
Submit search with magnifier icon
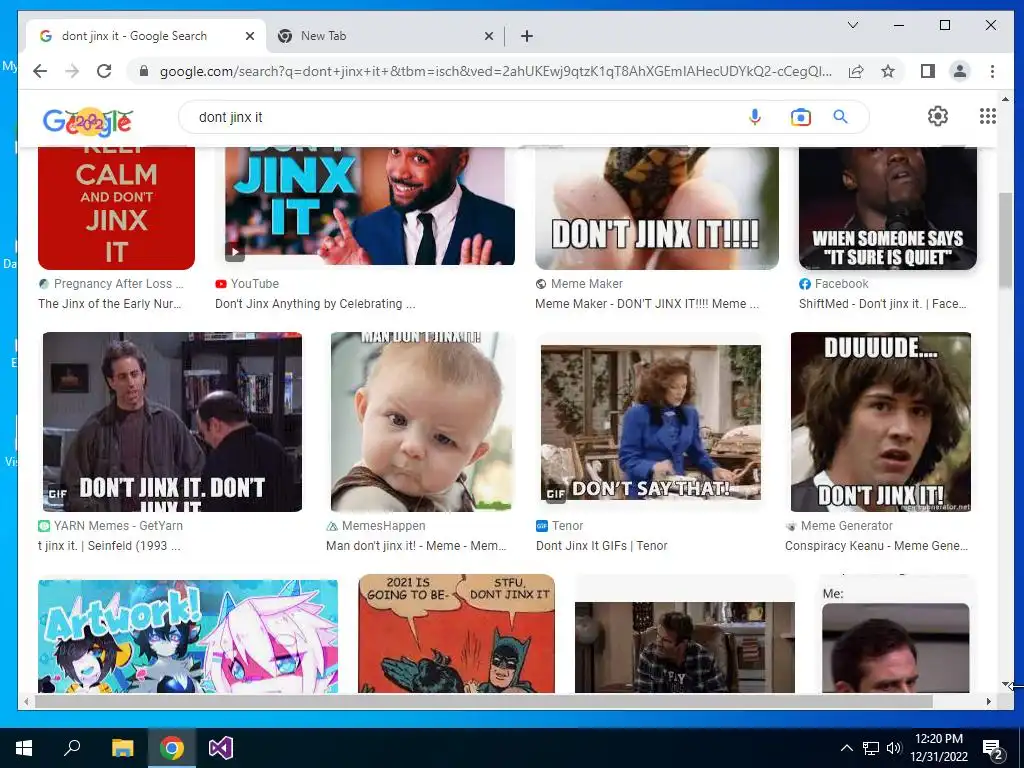pos(840,117)
